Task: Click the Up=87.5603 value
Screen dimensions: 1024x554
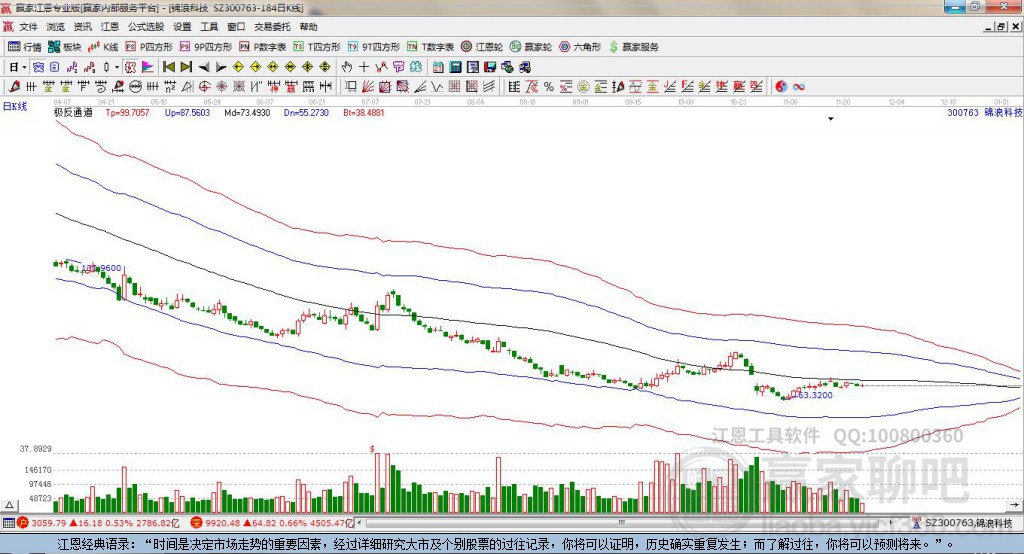Action: tap(187, 112)
